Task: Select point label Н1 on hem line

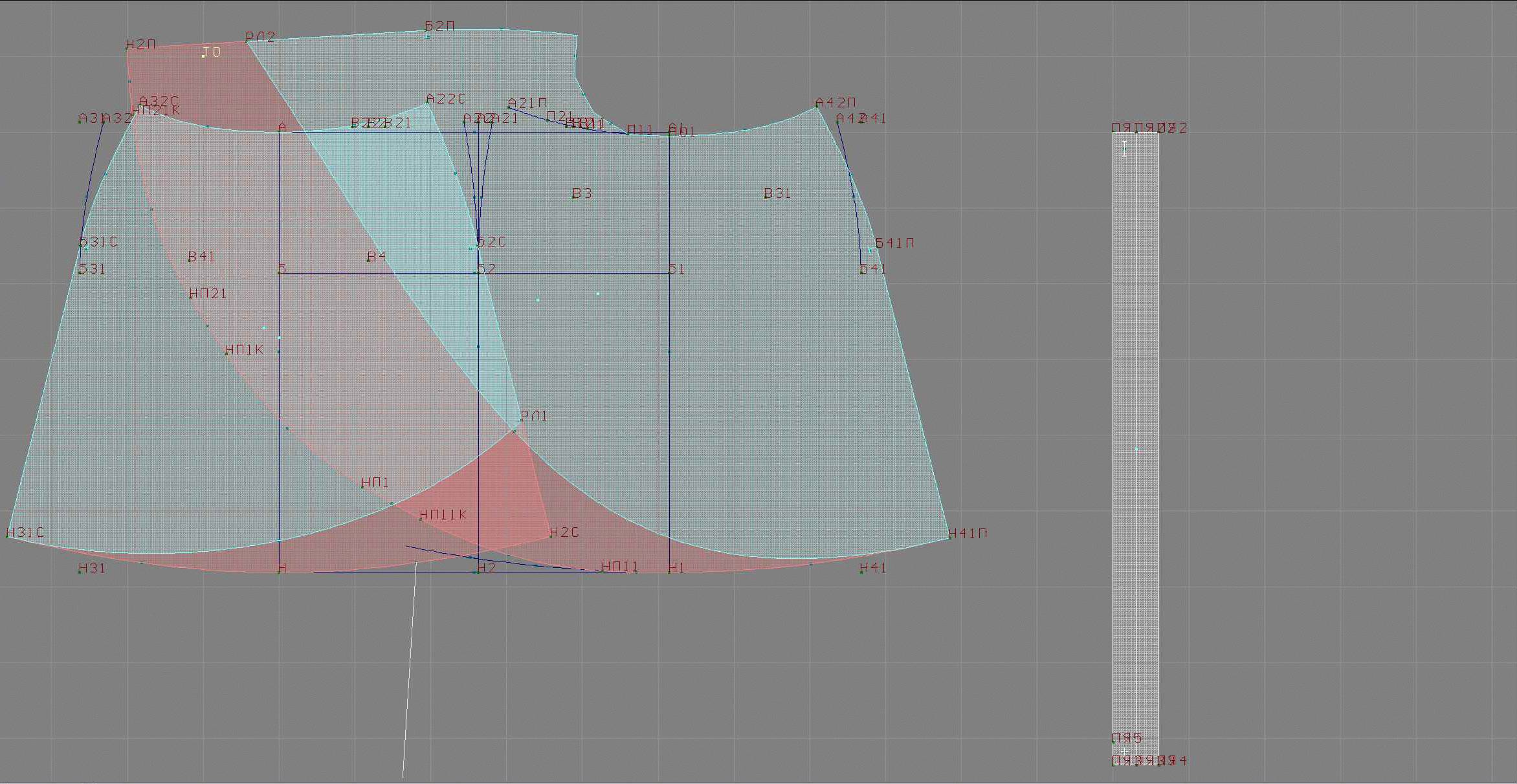Action: [x=676, y=567]
